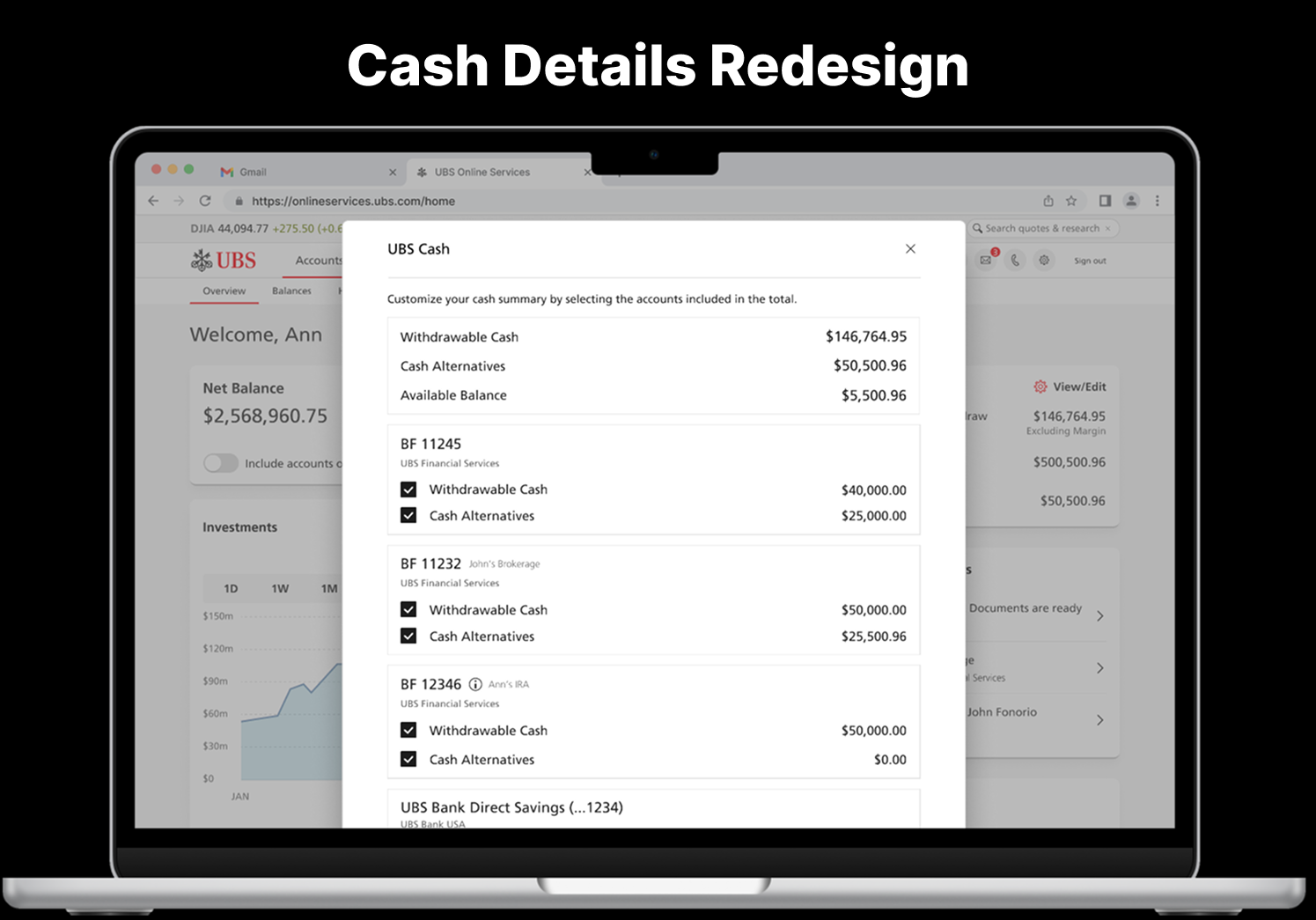This screenshot has height=920, width=1316.
Task: Open the browser profile avatar
Action: (1132, 201)
